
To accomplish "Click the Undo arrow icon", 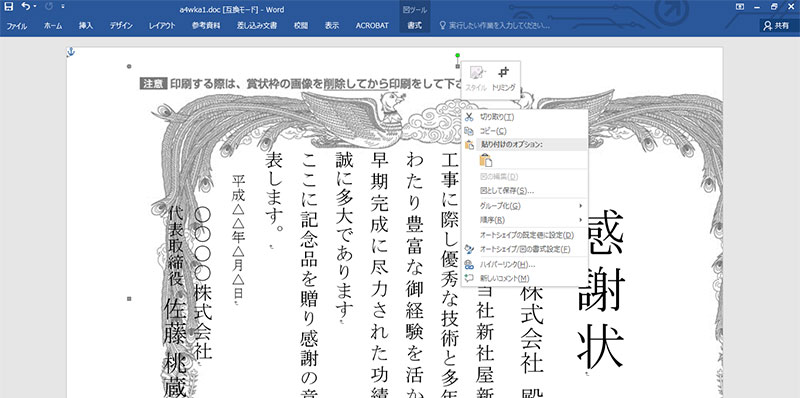I will 26,7.
